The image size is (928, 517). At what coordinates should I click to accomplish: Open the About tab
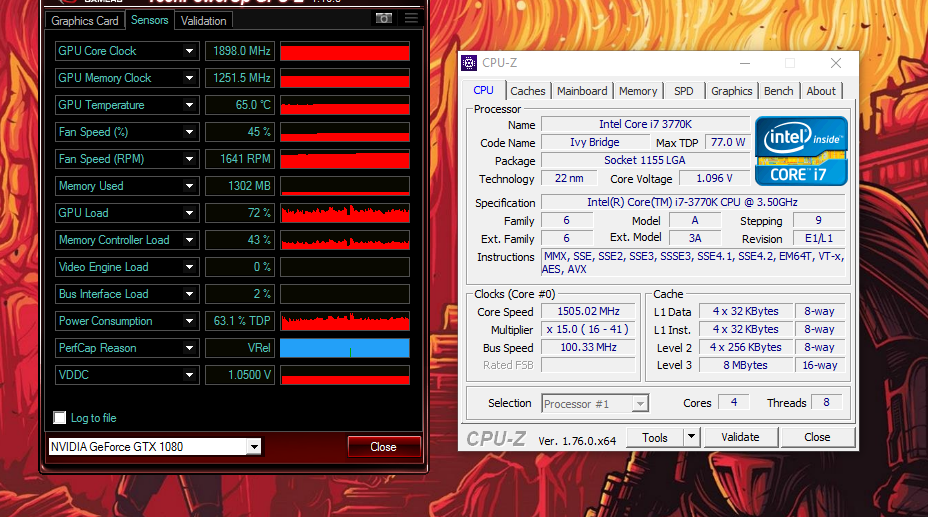click(x=821, y=91)
